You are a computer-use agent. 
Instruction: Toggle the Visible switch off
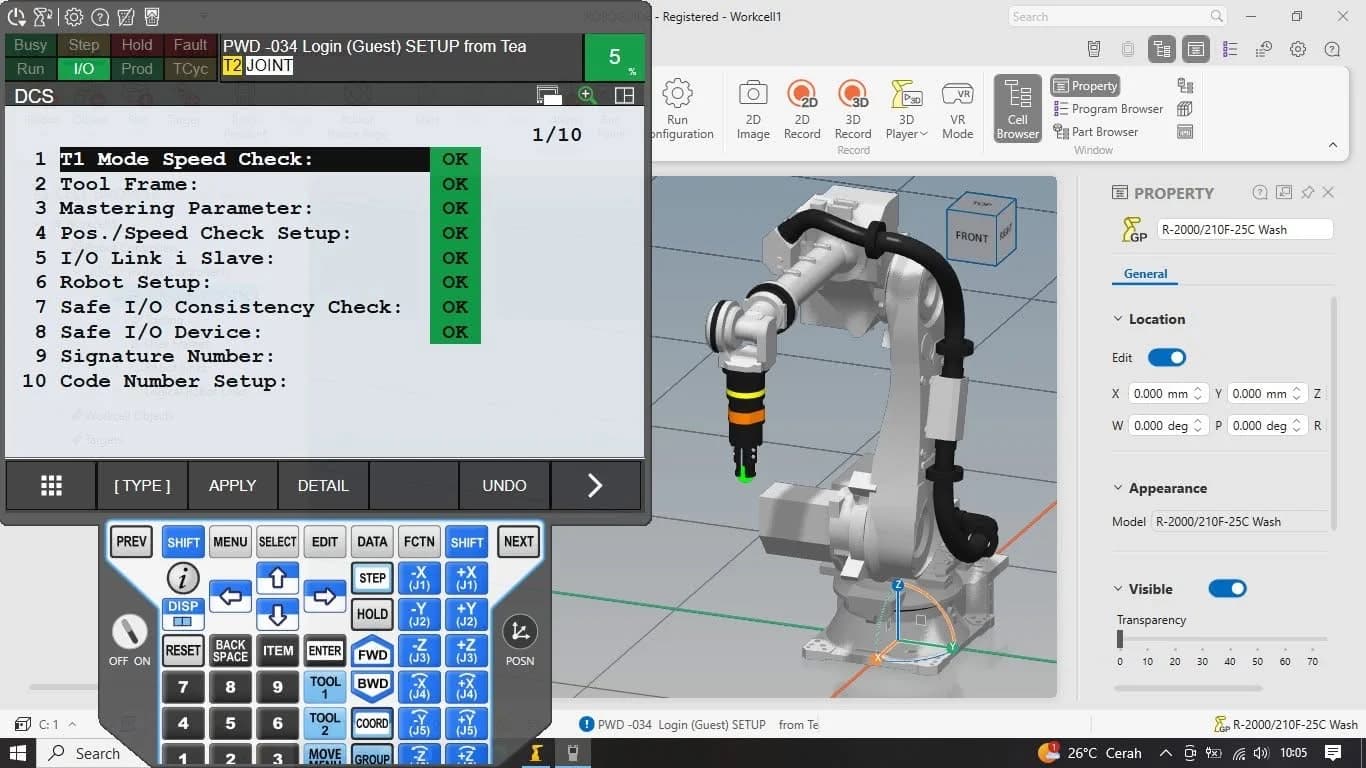coord(1227,589)
